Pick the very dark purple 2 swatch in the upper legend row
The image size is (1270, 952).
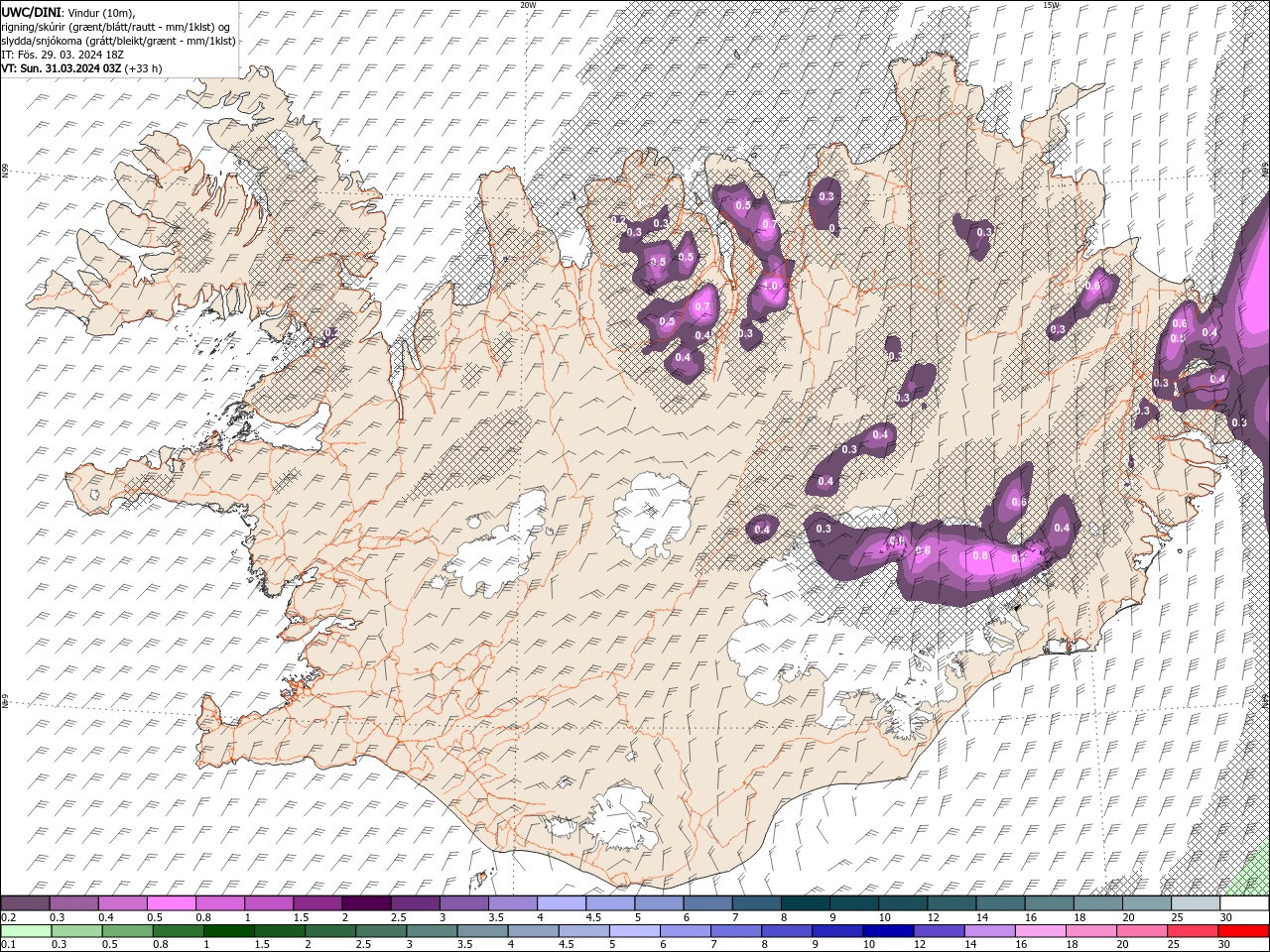click(x=365, y=903)
